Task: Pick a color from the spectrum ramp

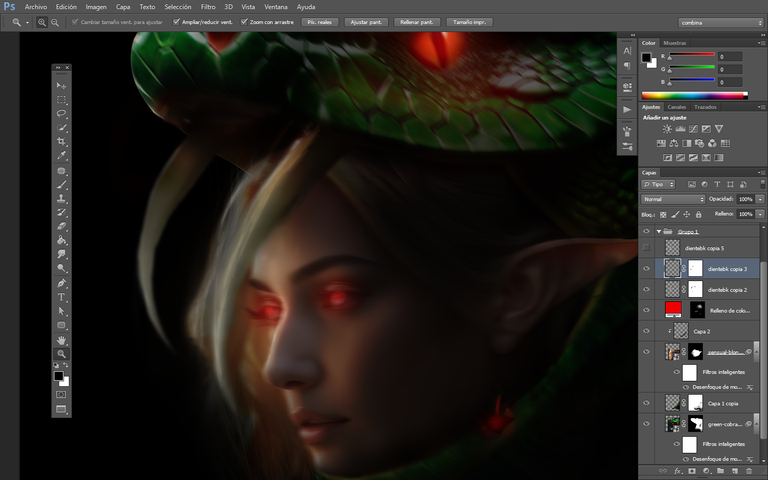Action: [x=695, y=96]
